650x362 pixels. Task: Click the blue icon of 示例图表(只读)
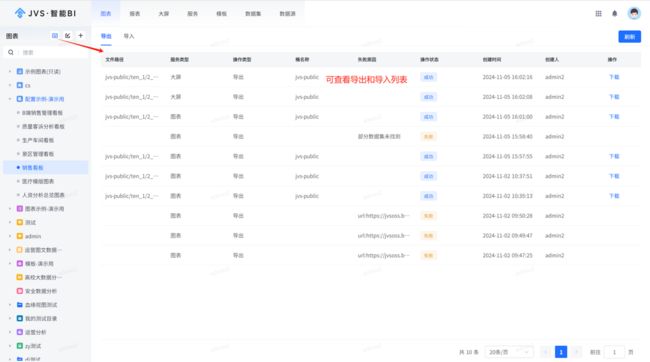click(x=19, y=71)
